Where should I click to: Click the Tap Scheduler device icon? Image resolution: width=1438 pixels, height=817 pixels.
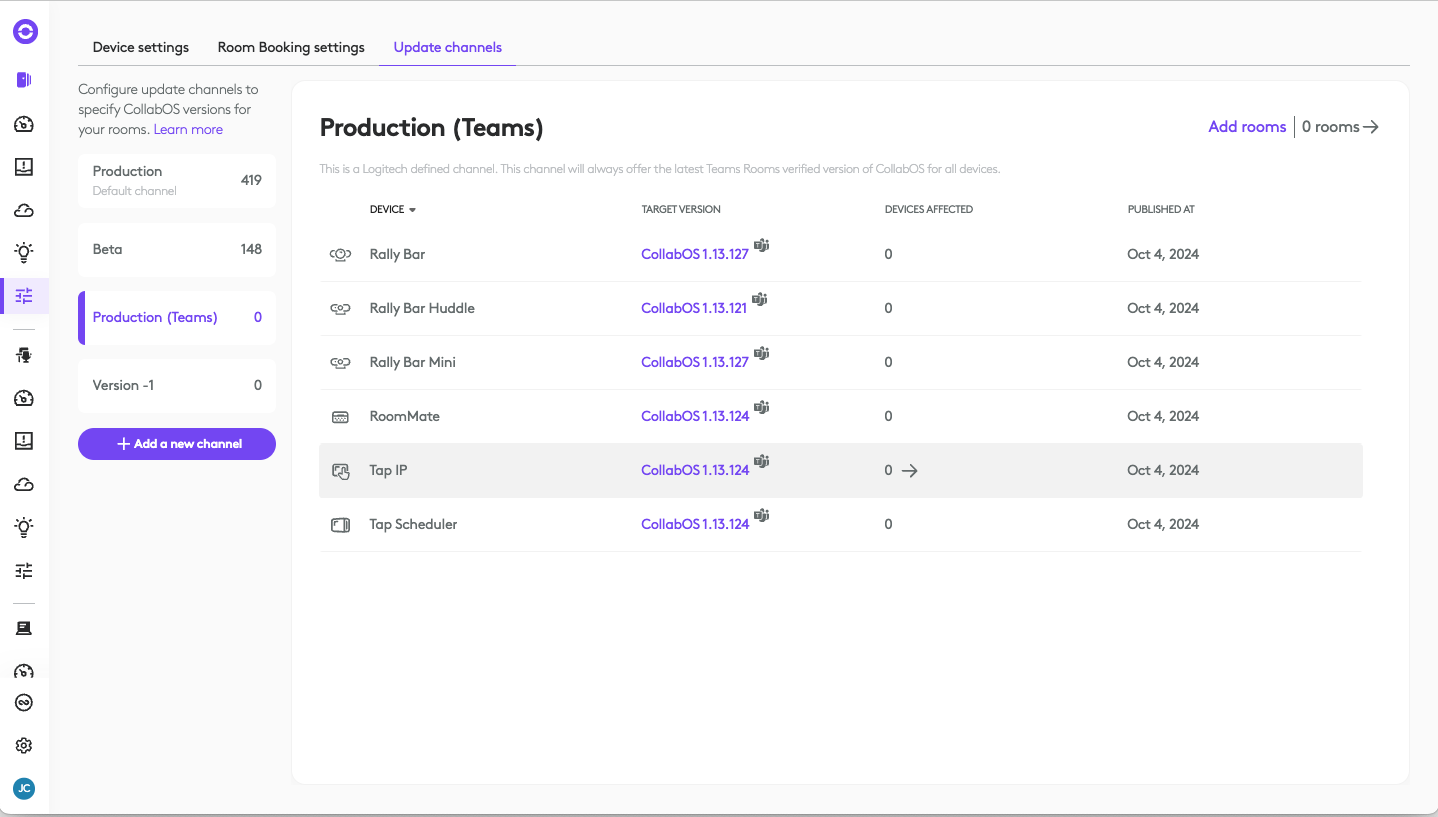[x=340, y=524]
